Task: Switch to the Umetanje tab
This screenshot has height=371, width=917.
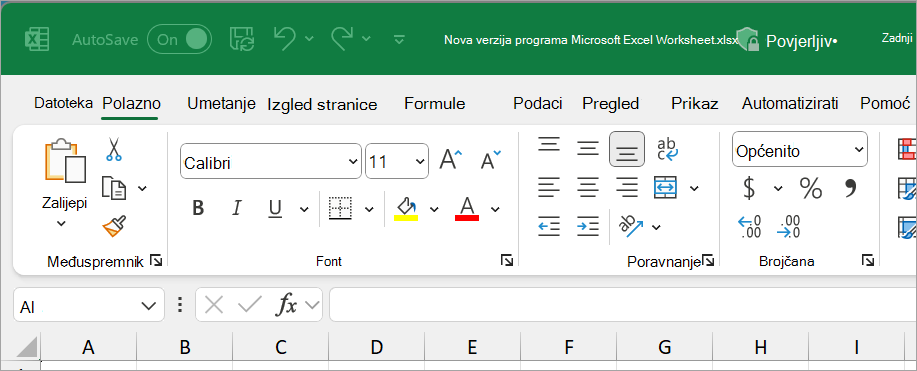Action: coord(221,104)
